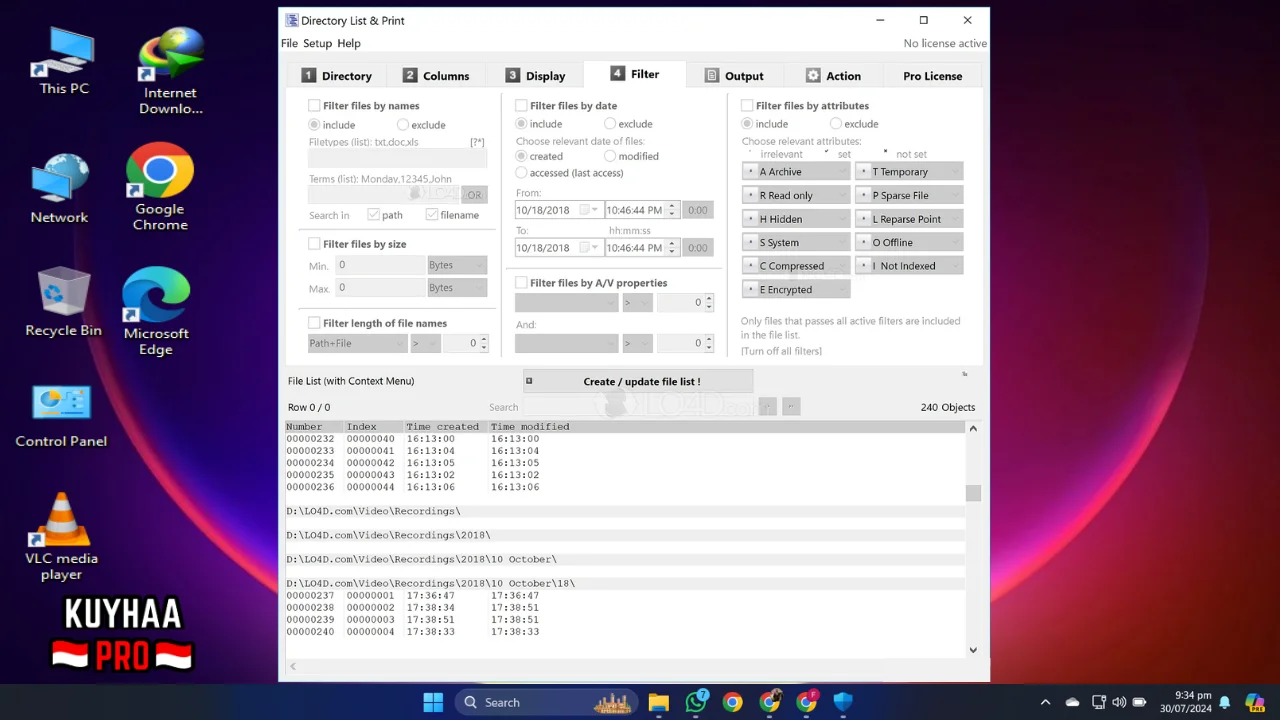Launch Microsoft Edge desktop shortcut

pyautogui.click(x=156, y=312)
